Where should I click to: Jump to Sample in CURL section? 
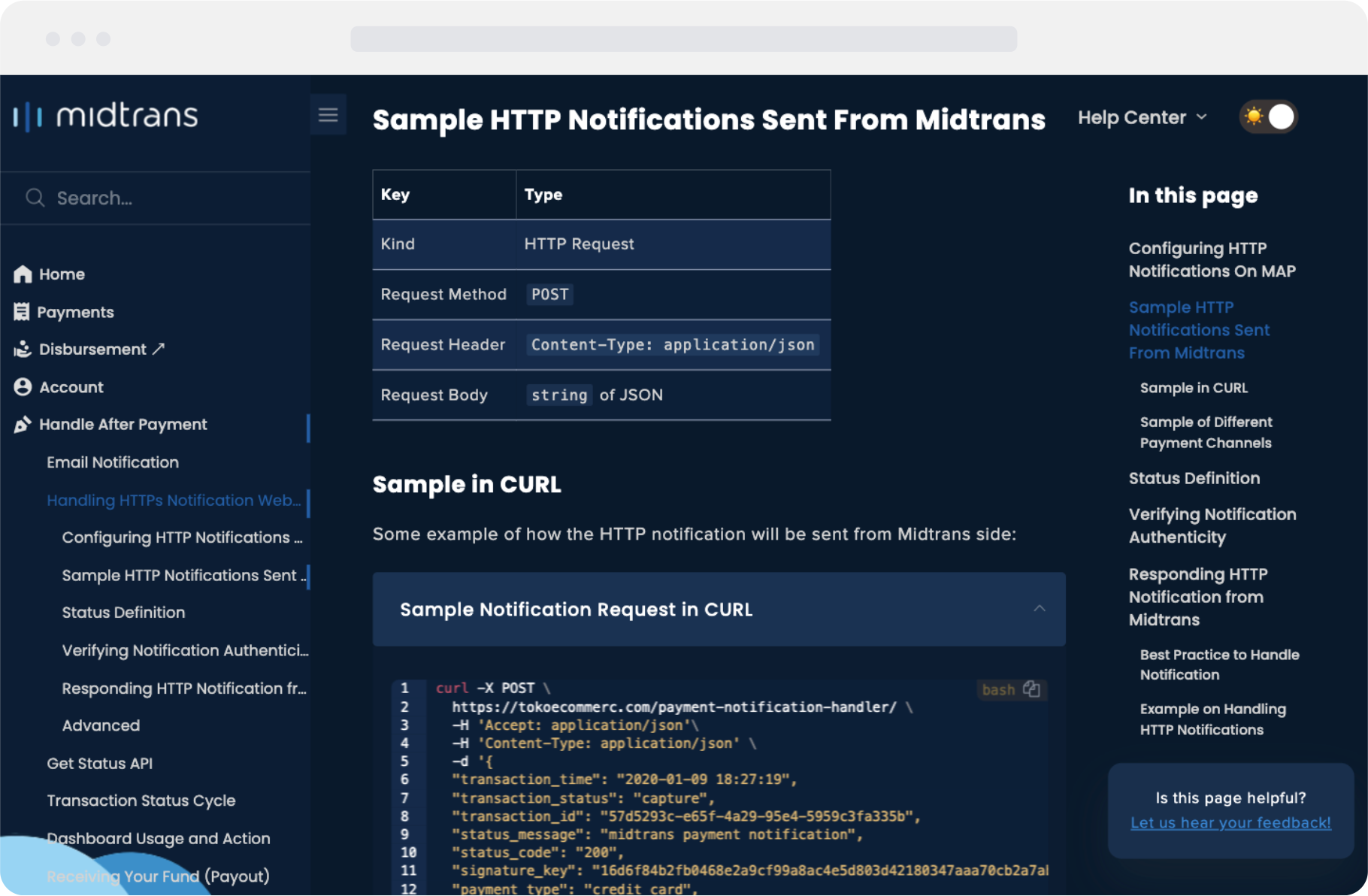point(1194,388)
